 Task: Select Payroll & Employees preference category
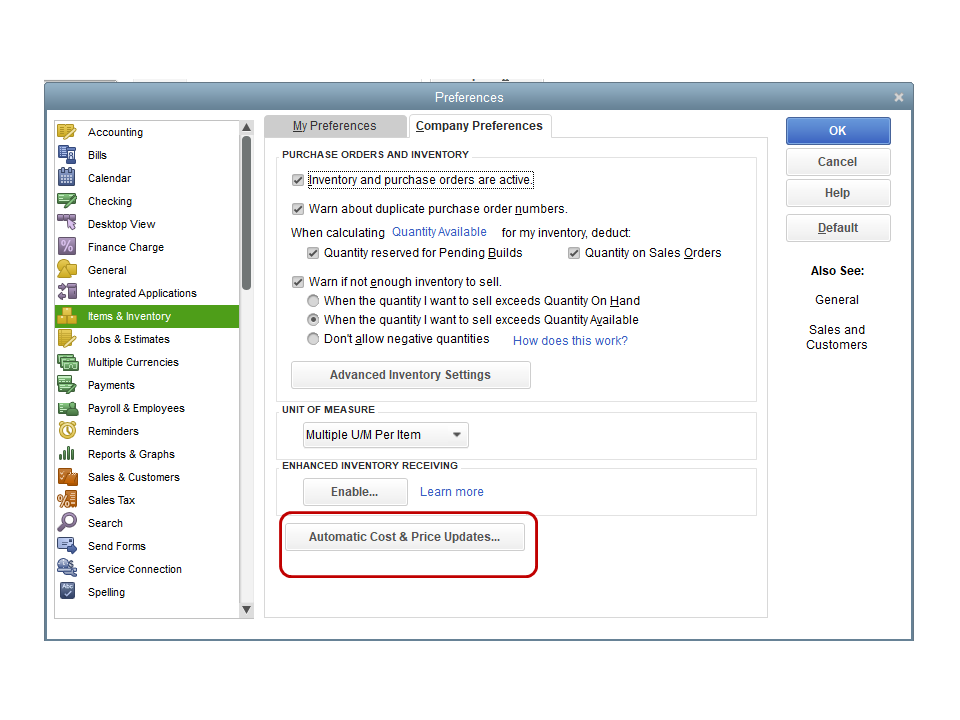(x=147, y=408)
